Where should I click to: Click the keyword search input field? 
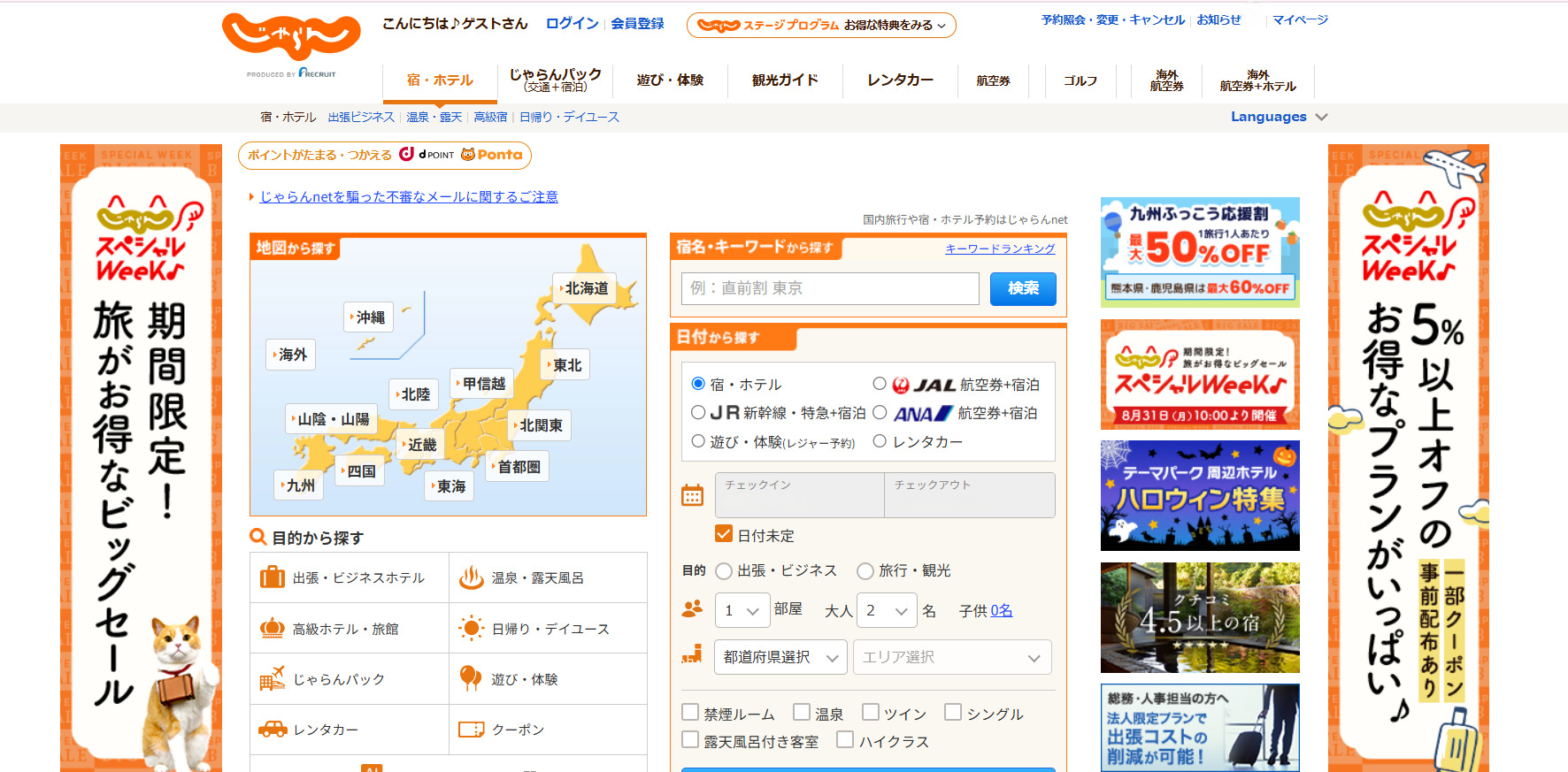tap(830, 288)
